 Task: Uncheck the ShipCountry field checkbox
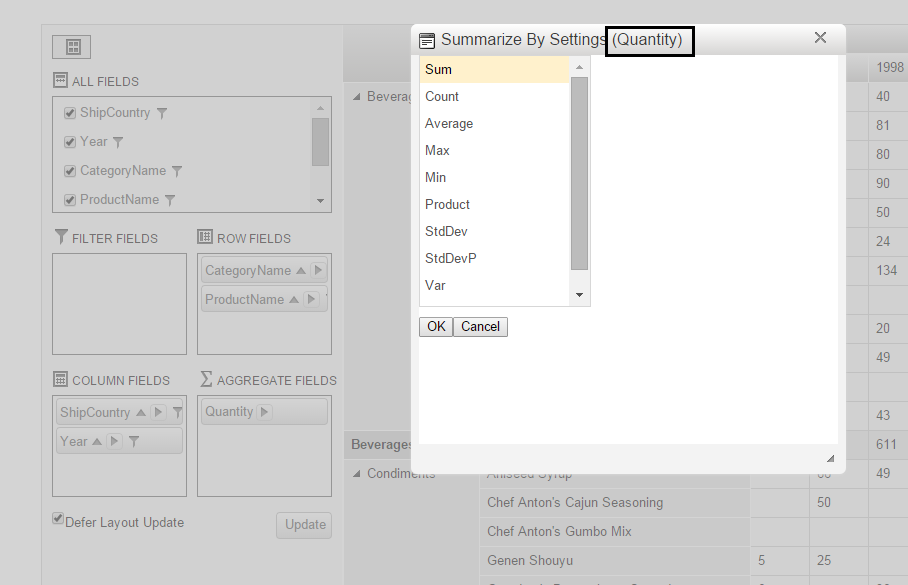(x=70, y=113)
